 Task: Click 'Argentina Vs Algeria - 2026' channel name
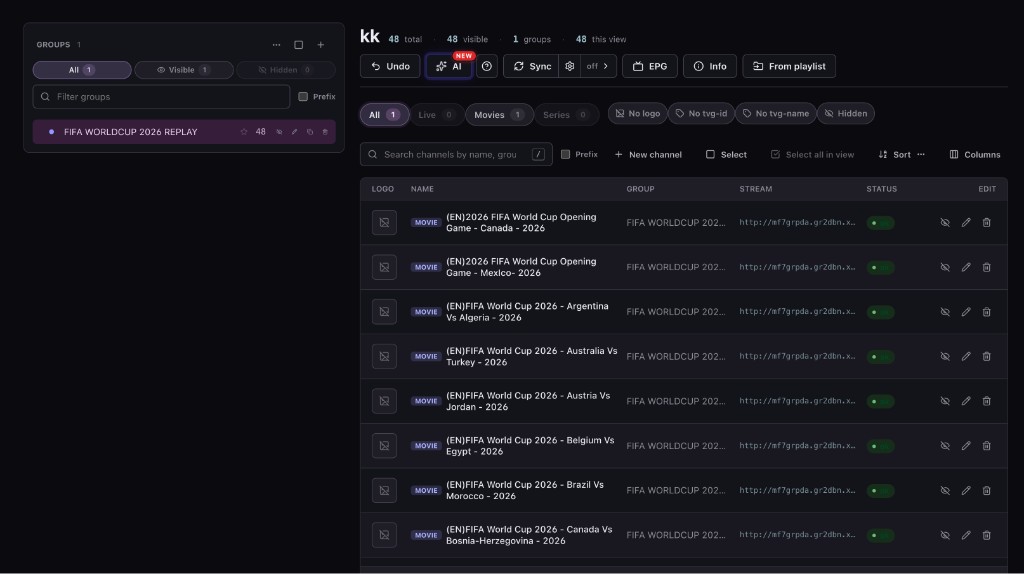point(527,311)
